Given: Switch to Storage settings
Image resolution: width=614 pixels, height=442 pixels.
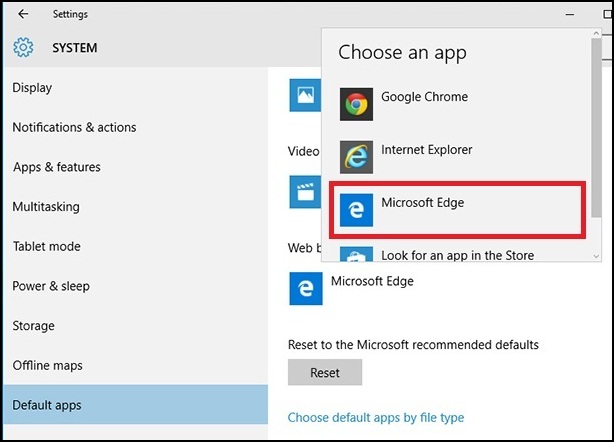Looking at the screenshot, I should coord(34,326).
